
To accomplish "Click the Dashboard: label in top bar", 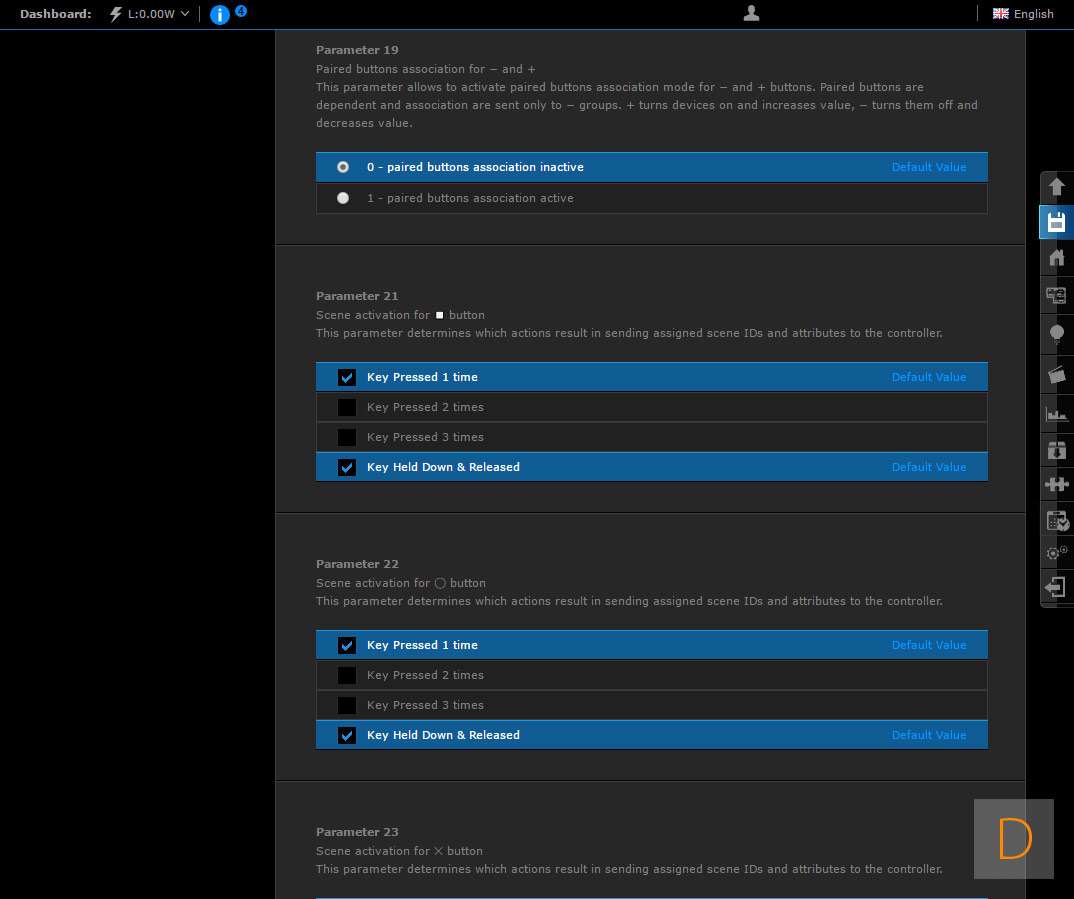I will (55, 14).
